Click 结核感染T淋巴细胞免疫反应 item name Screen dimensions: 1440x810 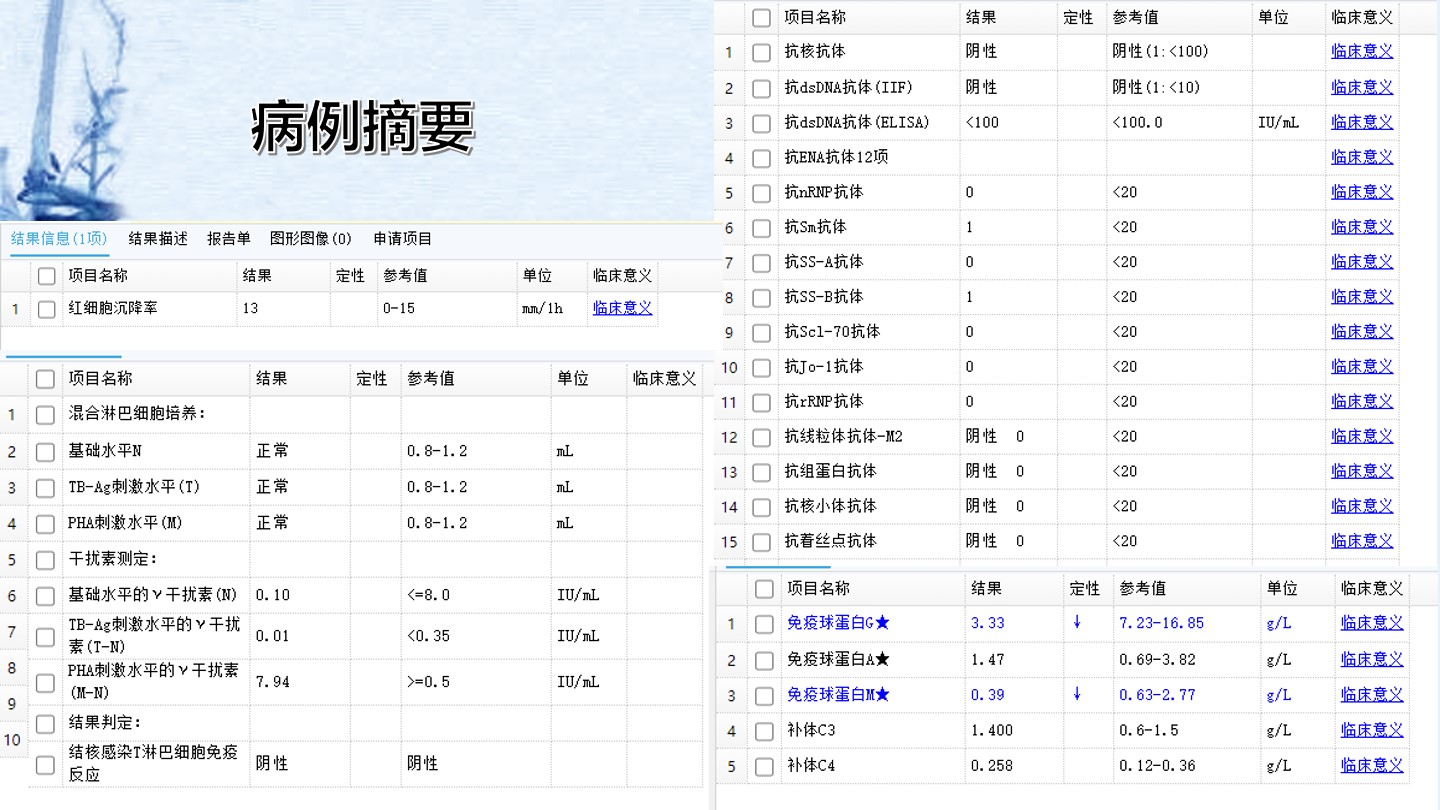(x=153, y=763)
